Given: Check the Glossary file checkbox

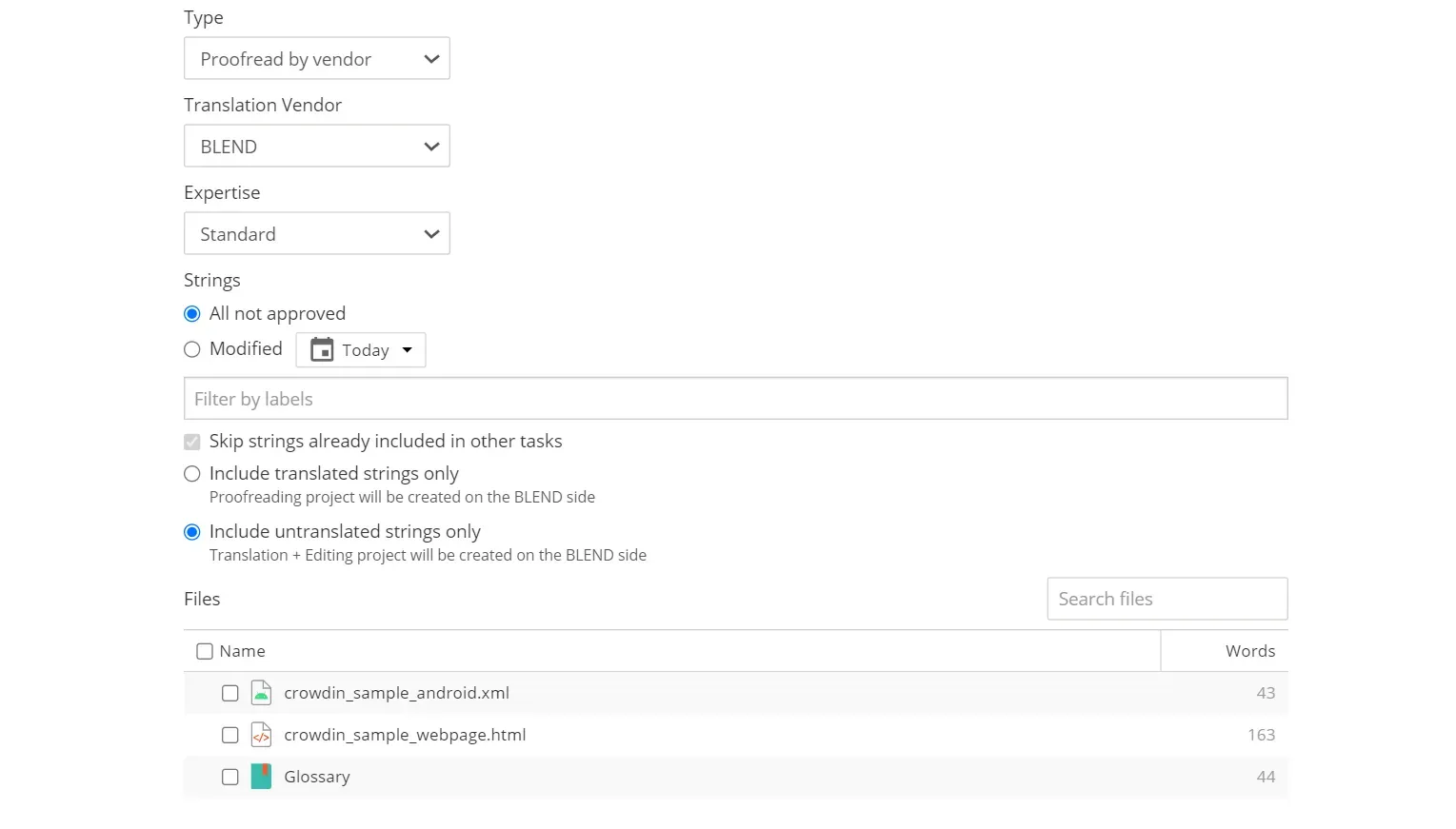Looking at the screenshot, I should [229, 777].
